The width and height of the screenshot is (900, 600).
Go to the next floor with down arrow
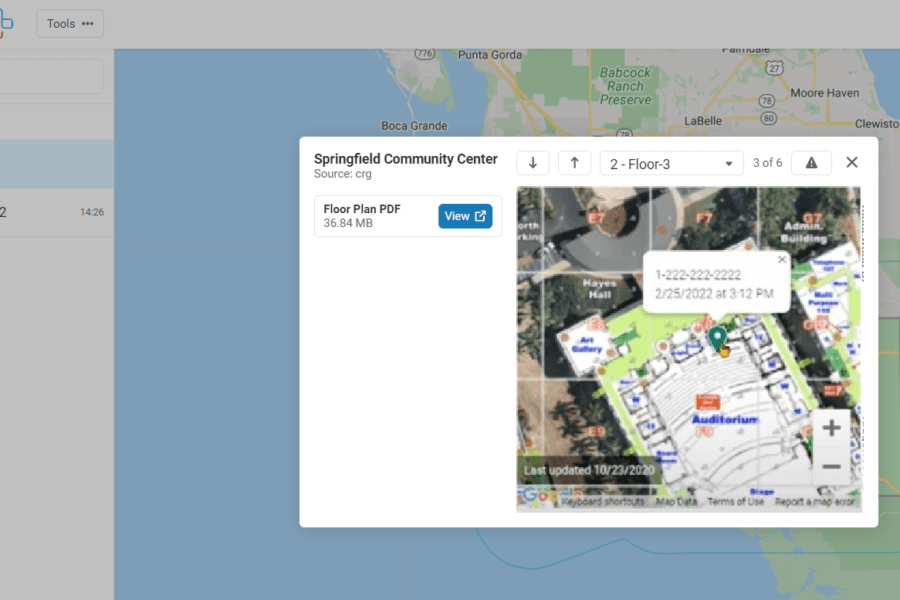[x=533, y=163]
